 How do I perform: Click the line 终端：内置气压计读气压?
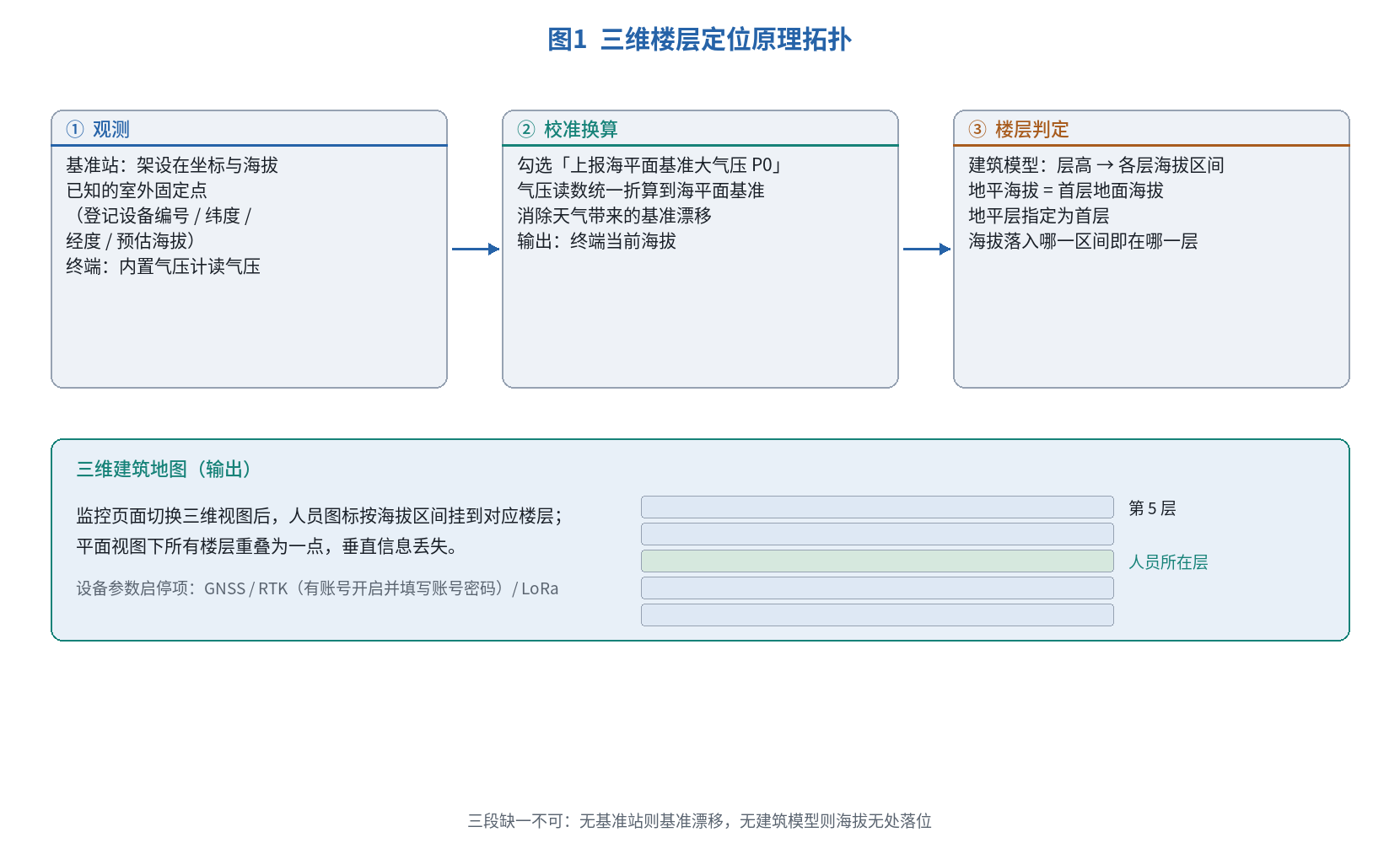coord(163,266)
